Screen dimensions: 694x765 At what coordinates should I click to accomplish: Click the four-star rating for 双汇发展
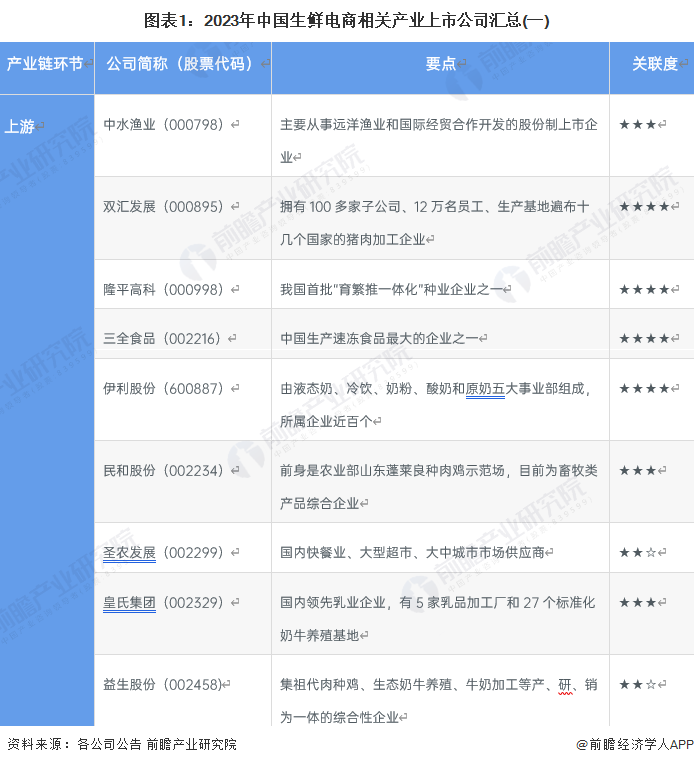[x=644, y=207]
